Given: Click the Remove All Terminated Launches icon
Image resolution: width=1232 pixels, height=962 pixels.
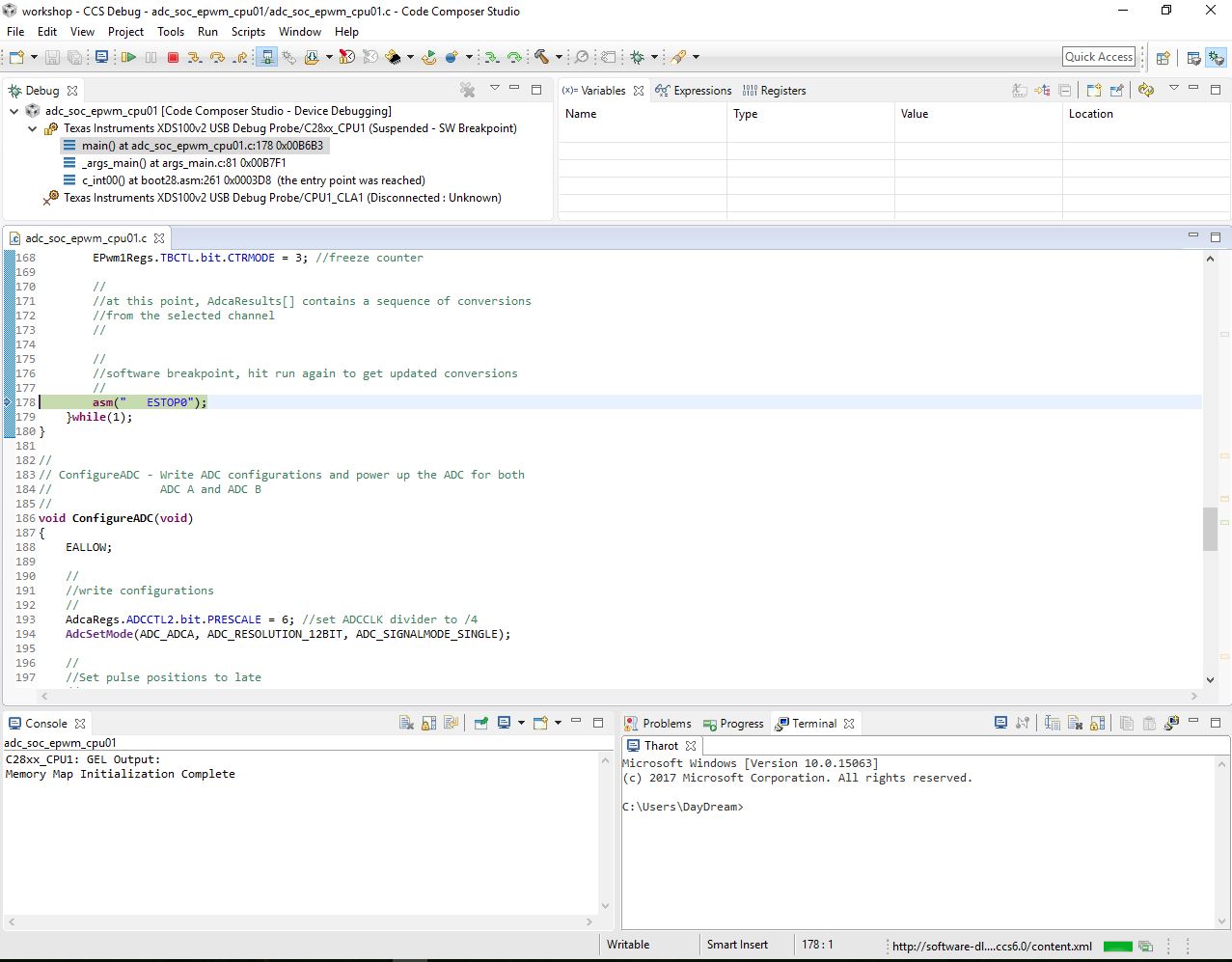Looking at the screenshot, I should pyautogui.click(x=468, y=90).
